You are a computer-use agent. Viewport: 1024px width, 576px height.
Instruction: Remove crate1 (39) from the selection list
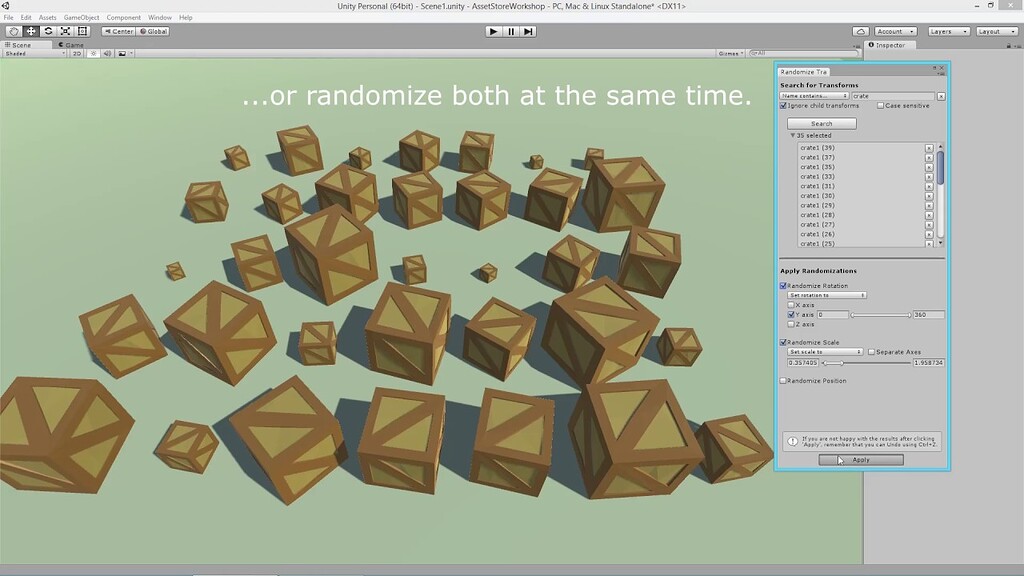coord(930,148)
